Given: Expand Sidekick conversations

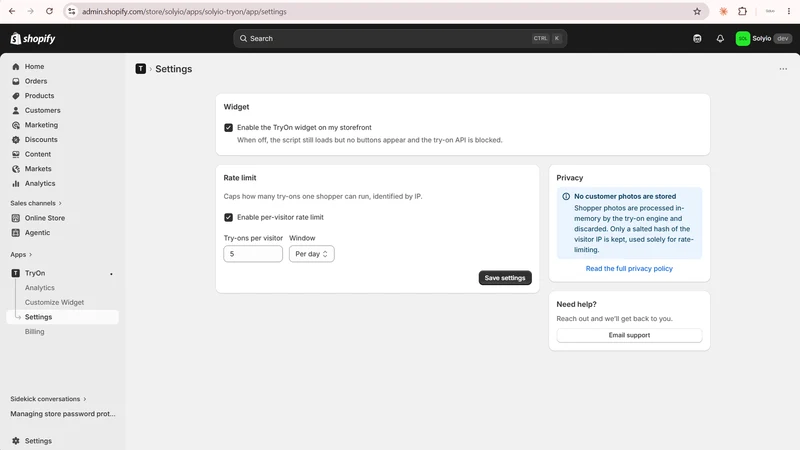Looking at the screenshot, I should click(48, 399).
